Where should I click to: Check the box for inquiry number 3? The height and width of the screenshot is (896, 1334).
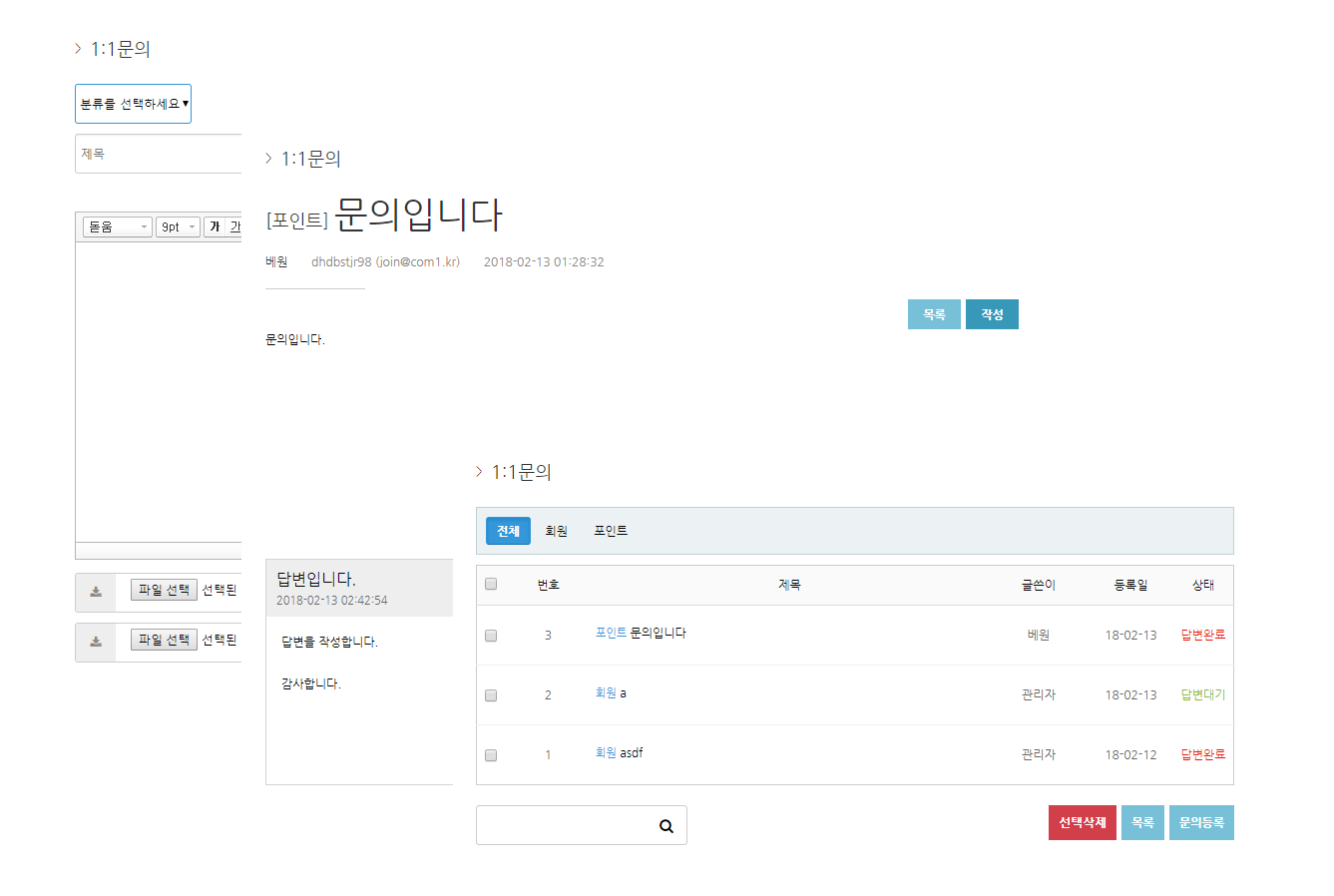(x=491, y=636)
